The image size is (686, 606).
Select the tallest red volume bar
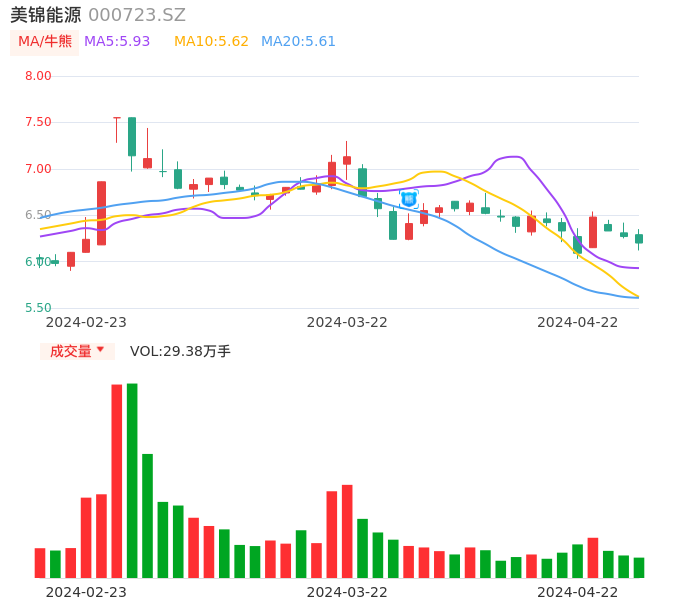tap(117, 480)
